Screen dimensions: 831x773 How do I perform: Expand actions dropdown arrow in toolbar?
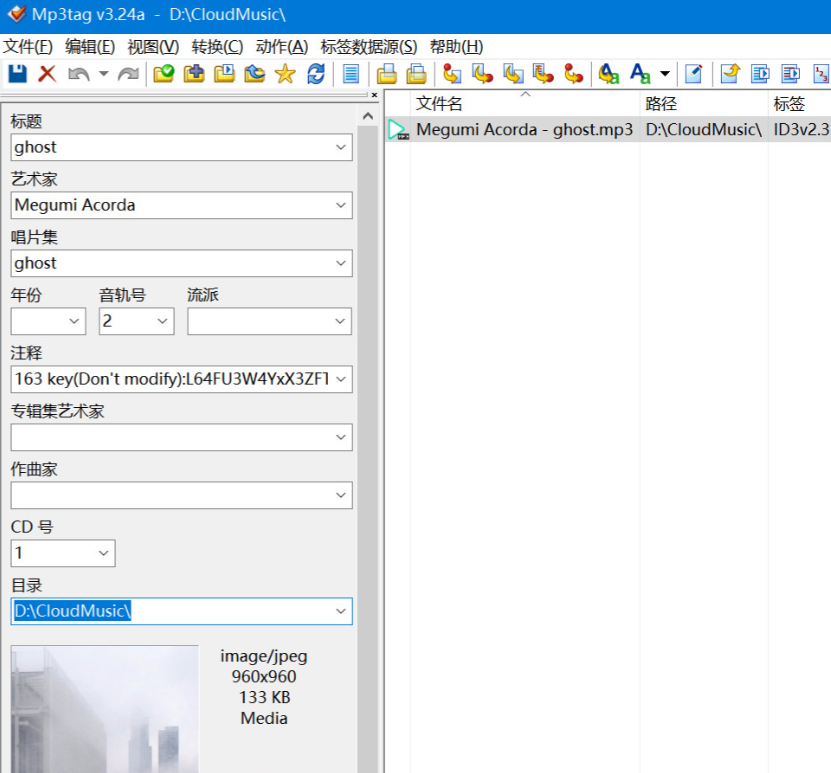[x=665, y=74]
